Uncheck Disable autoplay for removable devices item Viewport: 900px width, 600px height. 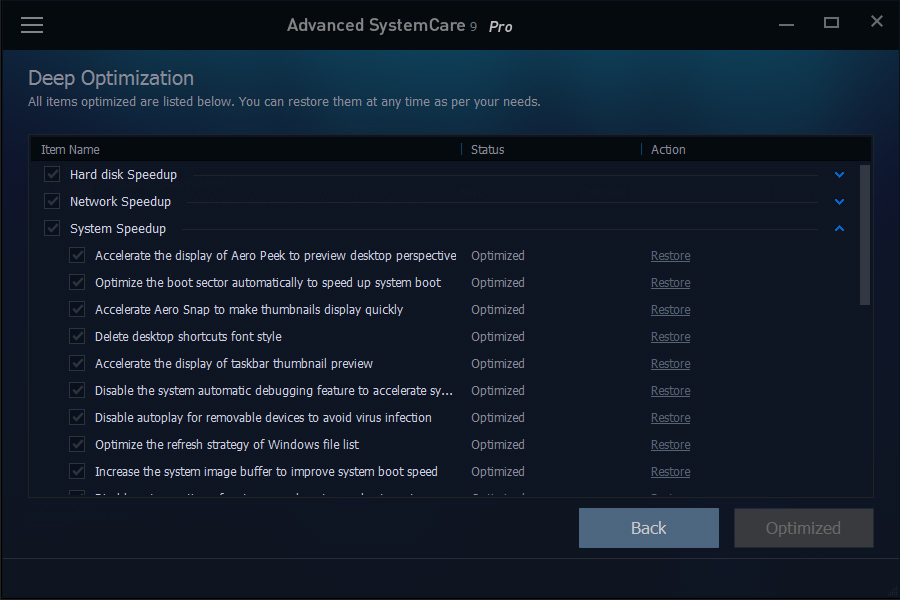[77, 417]
